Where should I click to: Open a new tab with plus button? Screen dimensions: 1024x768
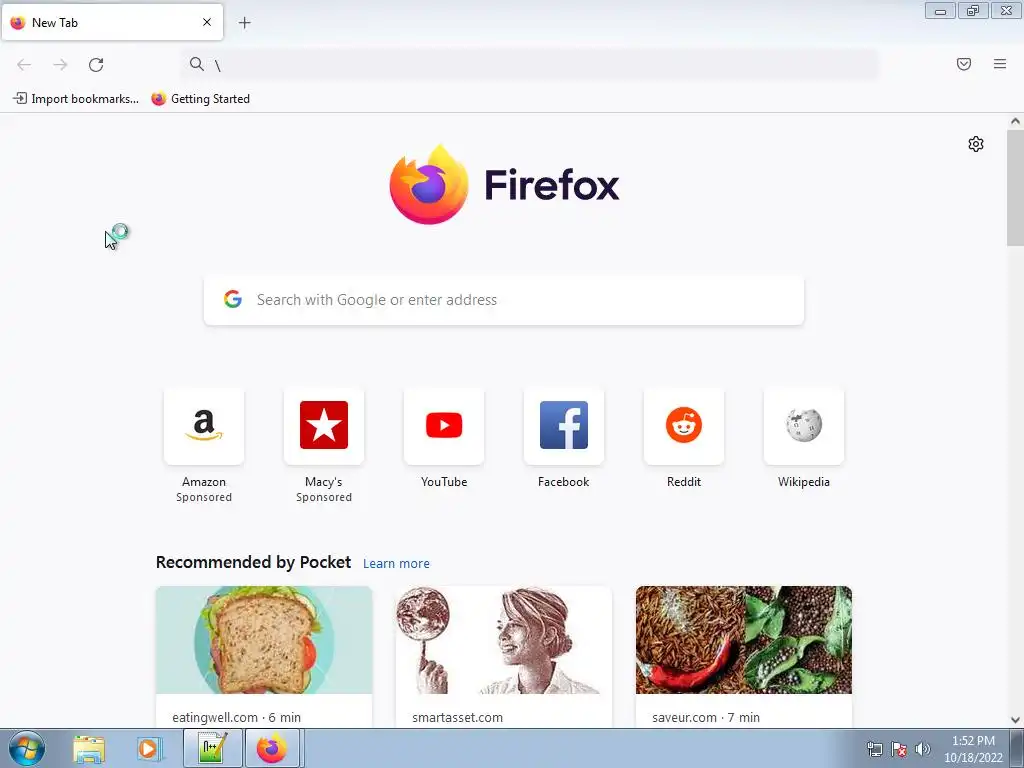[x=244, y=22]
